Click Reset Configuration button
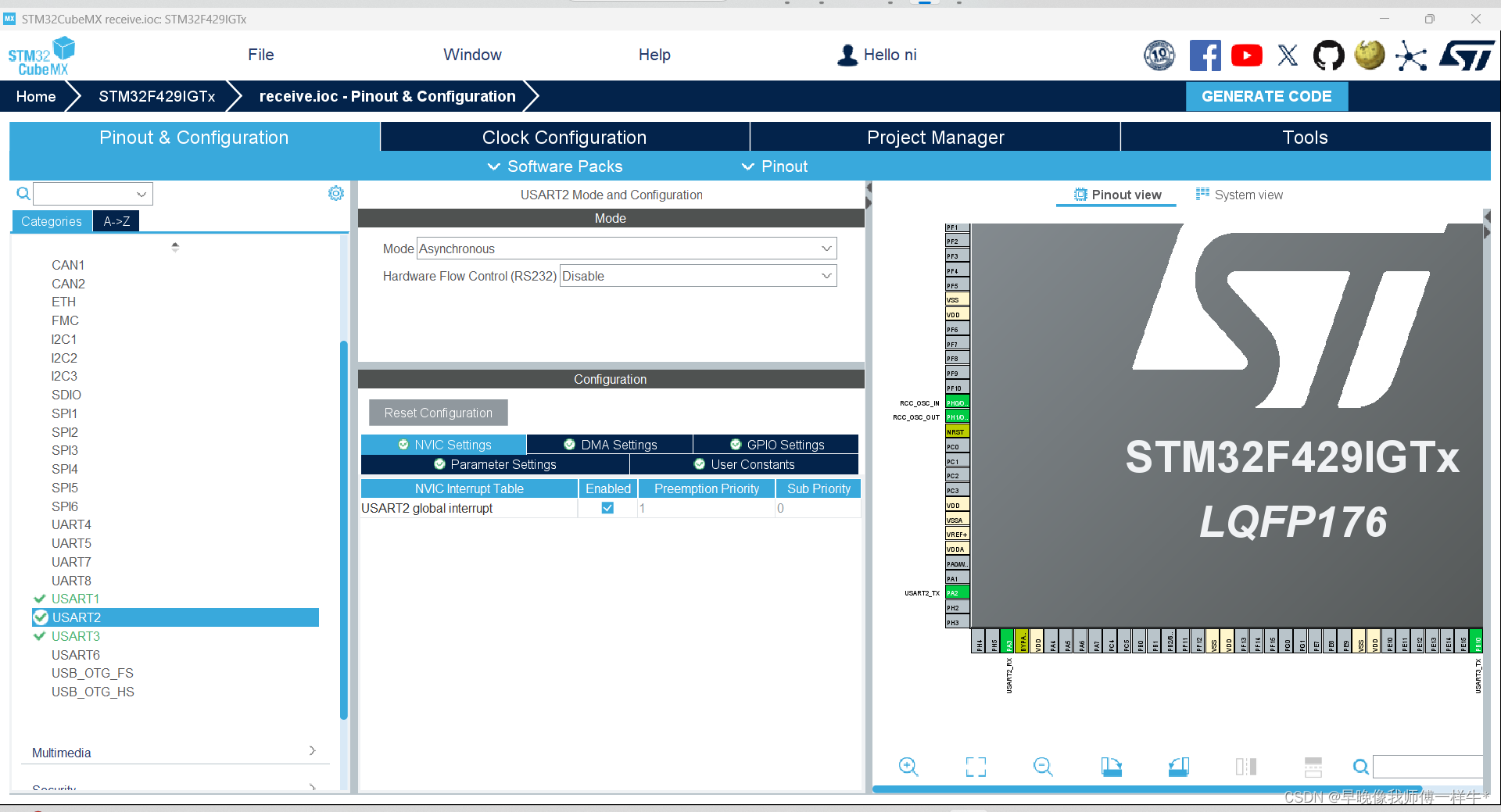 438,413
